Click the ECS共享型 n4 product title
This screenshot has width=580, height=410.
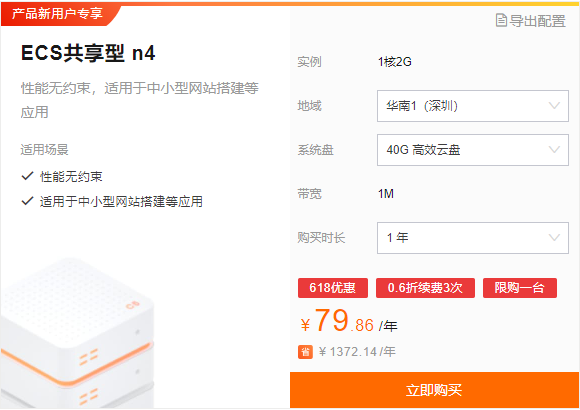click(x=88, y=53)
